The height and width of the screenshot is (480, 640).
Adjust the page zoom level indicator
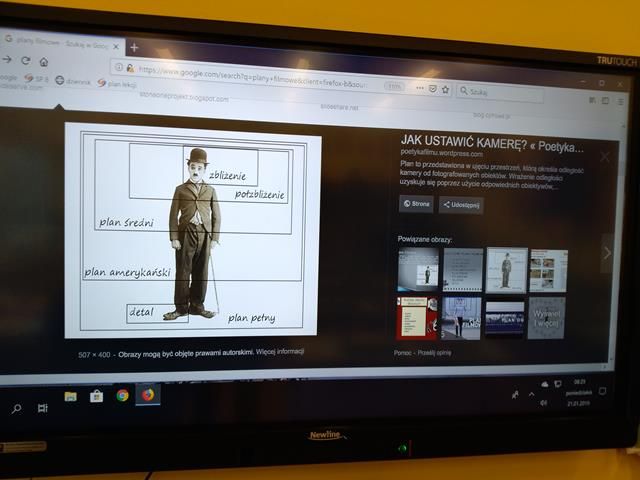coord(394,87)
